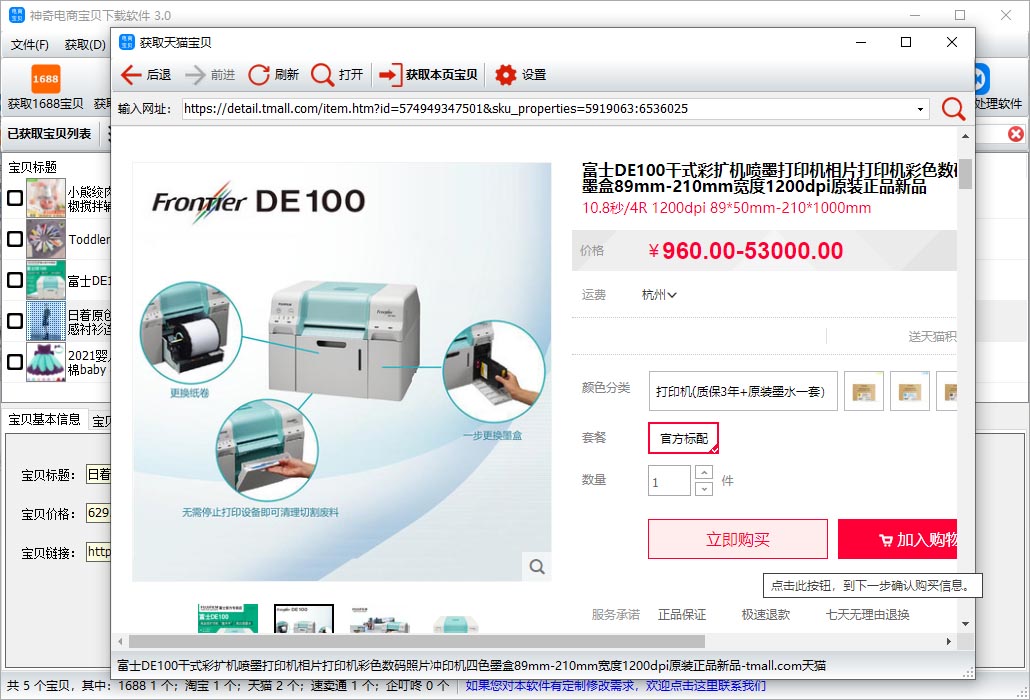Click the 刷新 refresh icon
This screenshot has height=700, width=1030.
click(x=259, y=75)
